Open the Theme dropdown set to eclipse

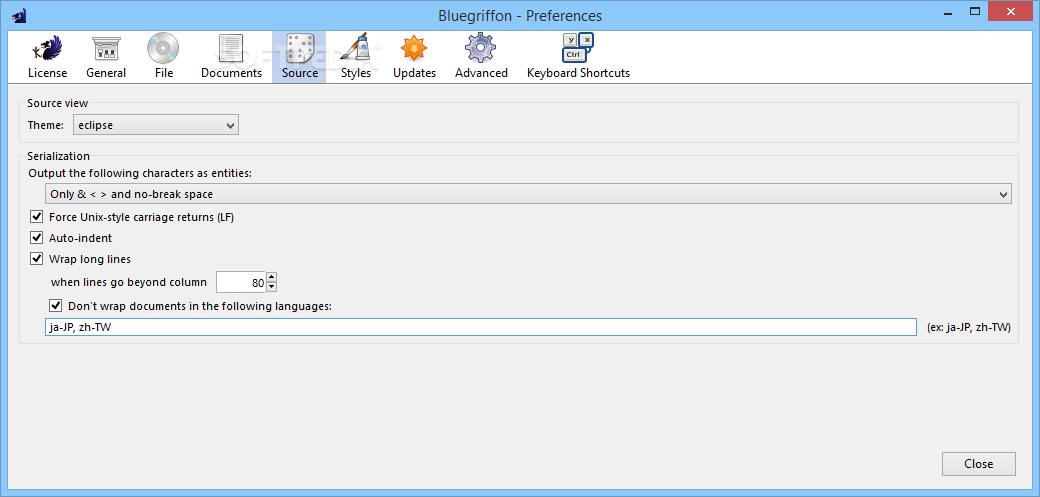coord(156,125)
